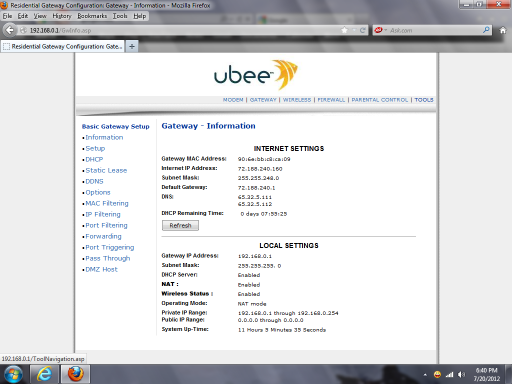Click the Firefox taskbar icon
Viewport: 512px width, 384px height.
[75, 374]
